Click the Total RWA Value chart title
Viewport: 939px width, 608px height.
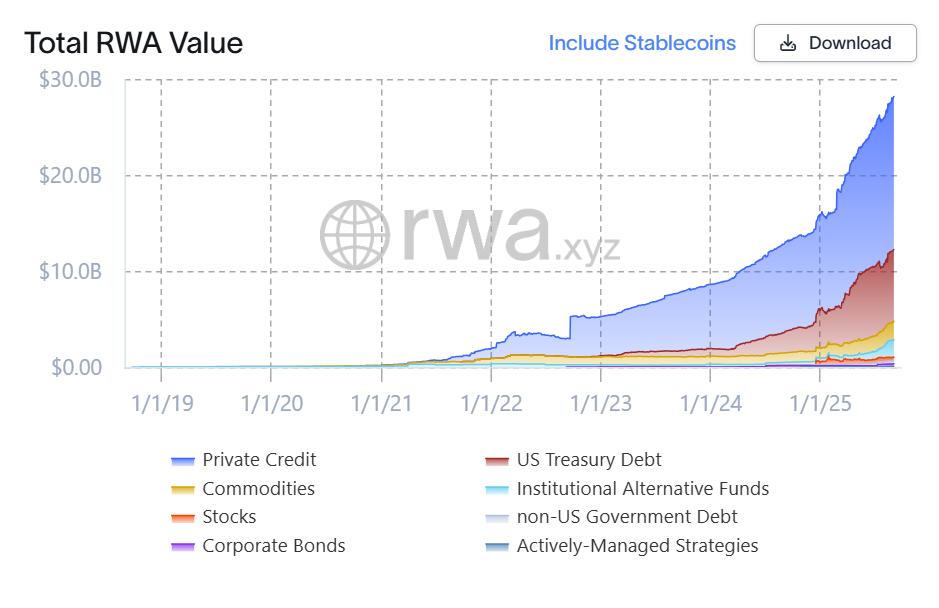pos(134,43)
